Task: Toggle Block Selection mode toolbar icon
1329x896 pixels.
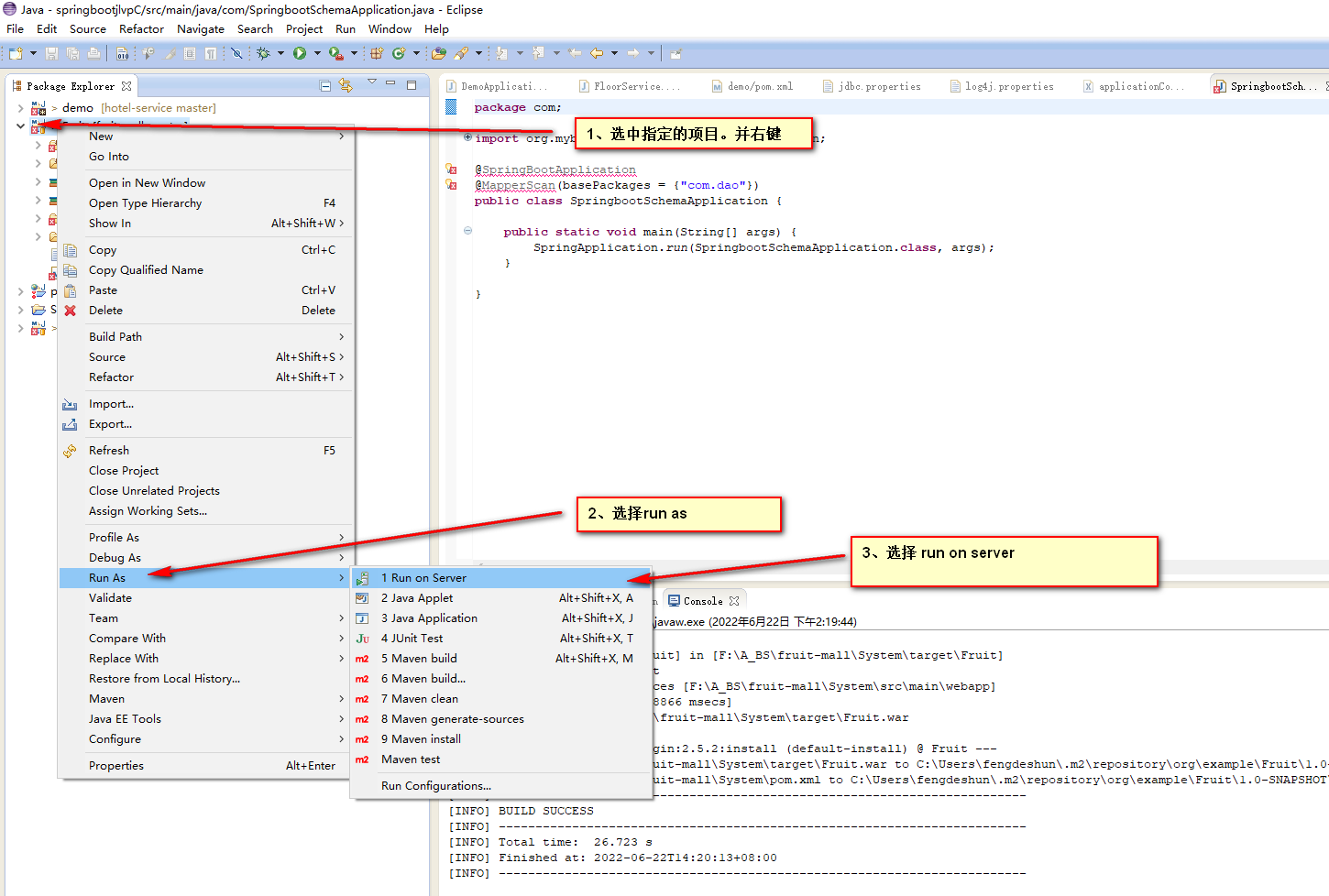Action: pyautogui.click(x=190, y=53)
